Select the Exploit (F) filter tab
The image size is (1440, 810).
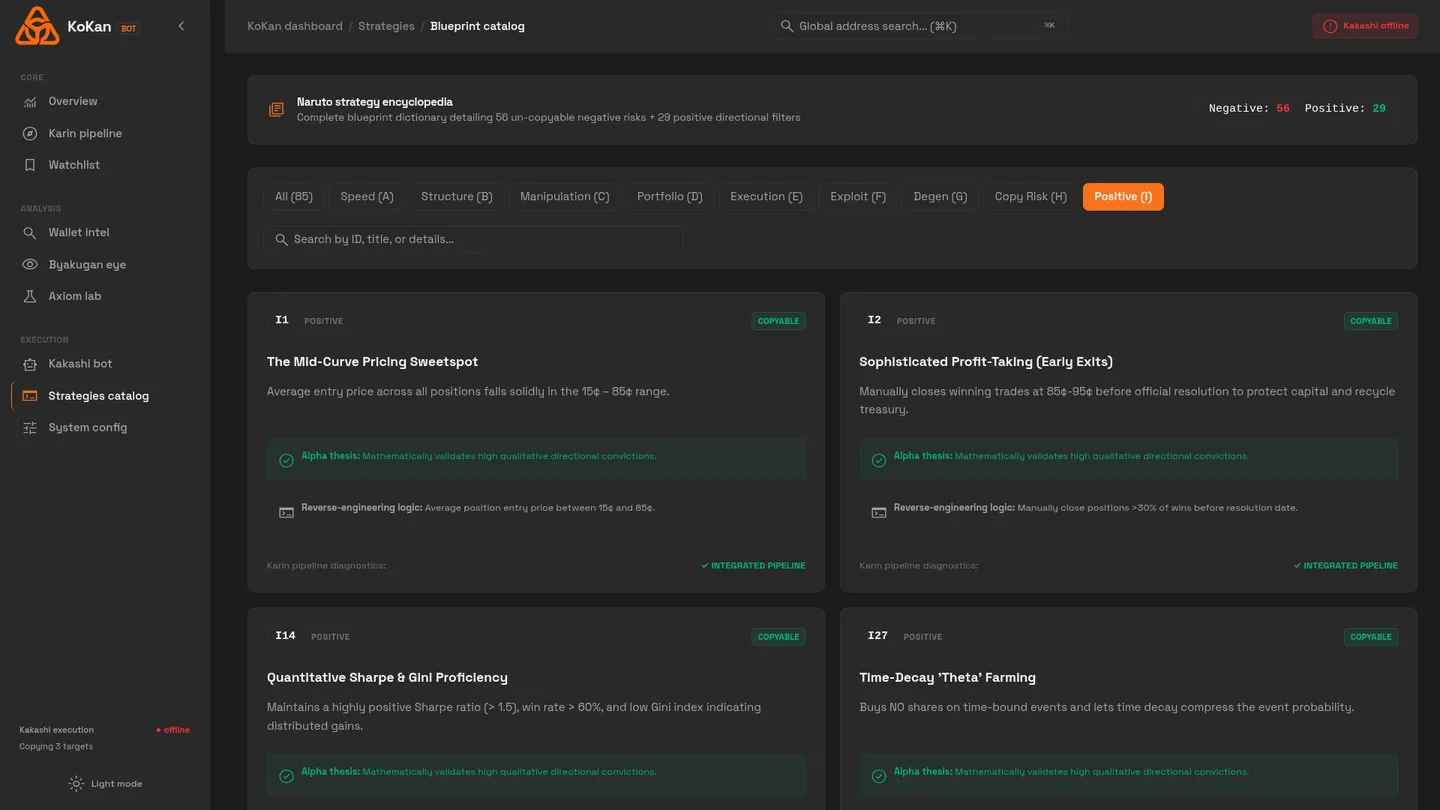858,197
